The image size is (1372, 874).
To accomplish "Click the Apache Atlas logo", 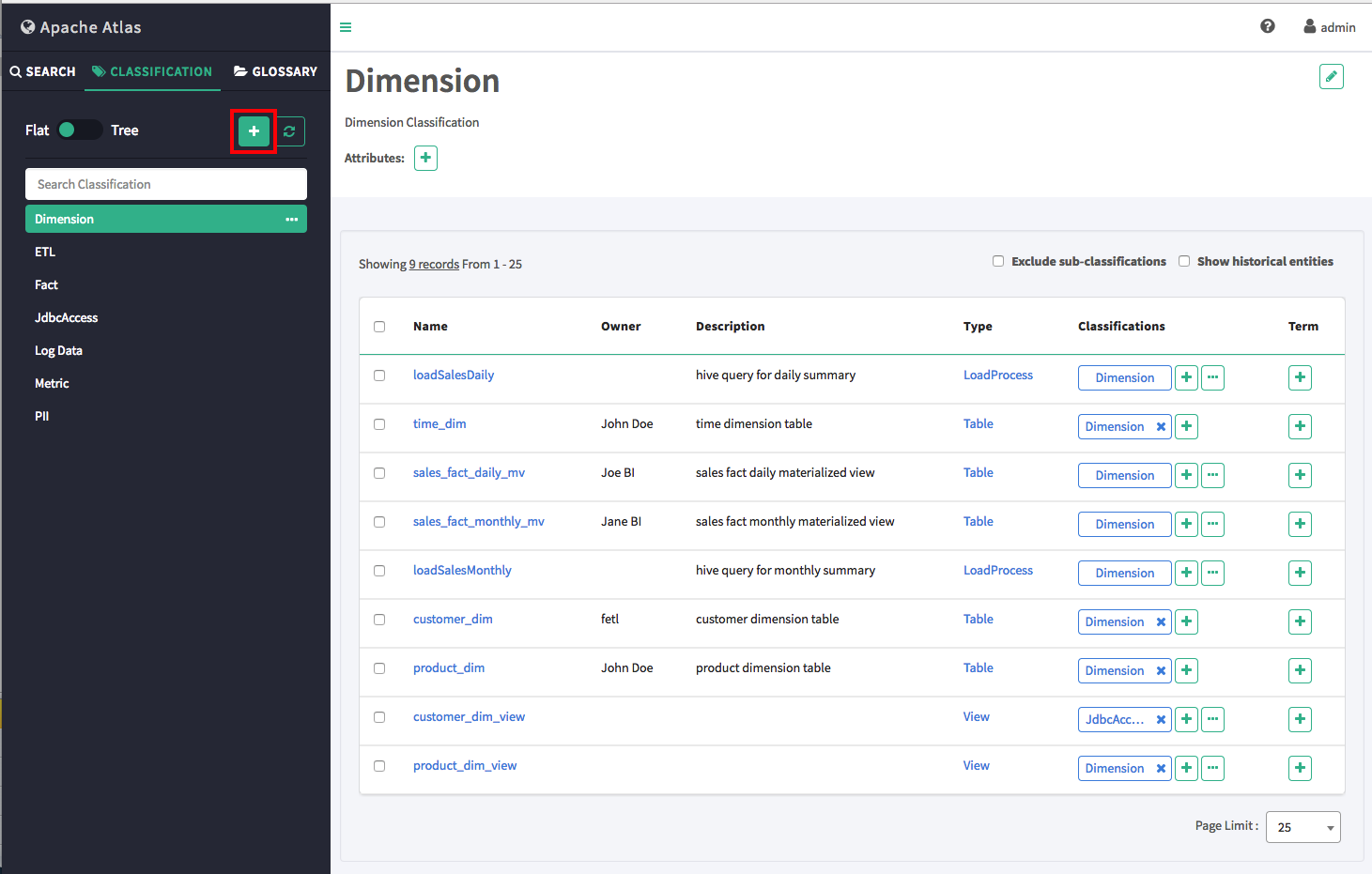I will 81,27.
